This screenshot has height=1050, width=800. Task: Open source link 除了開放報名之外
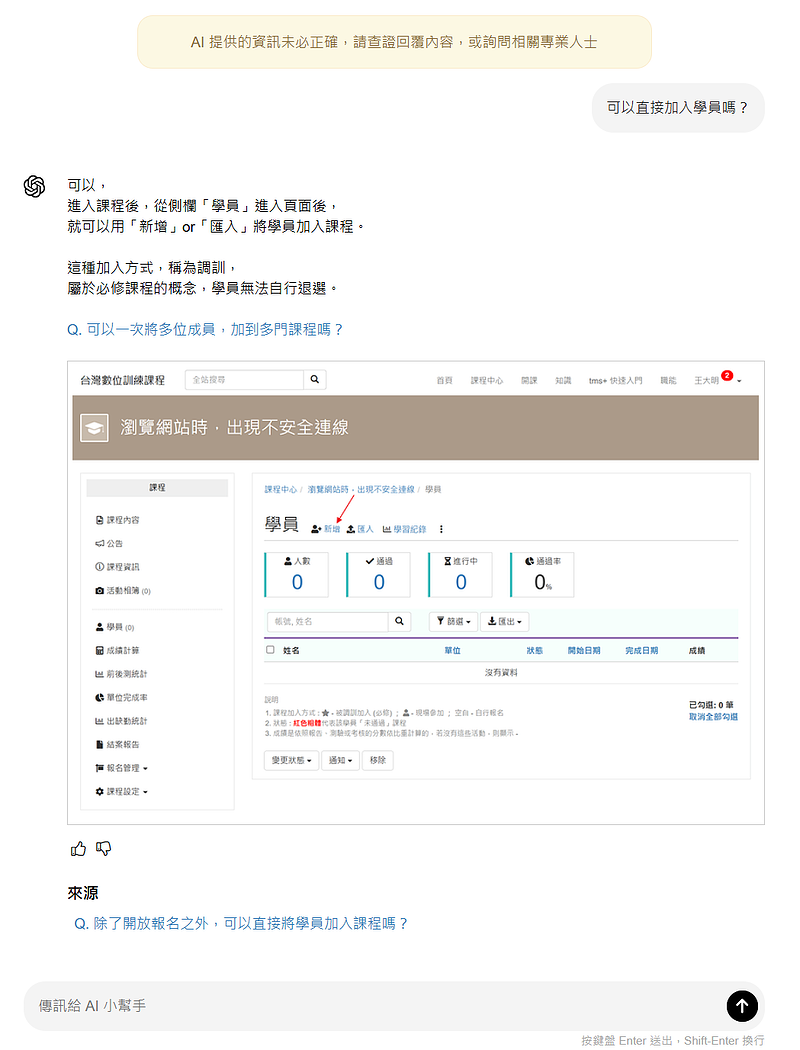[x=241, y=924]
